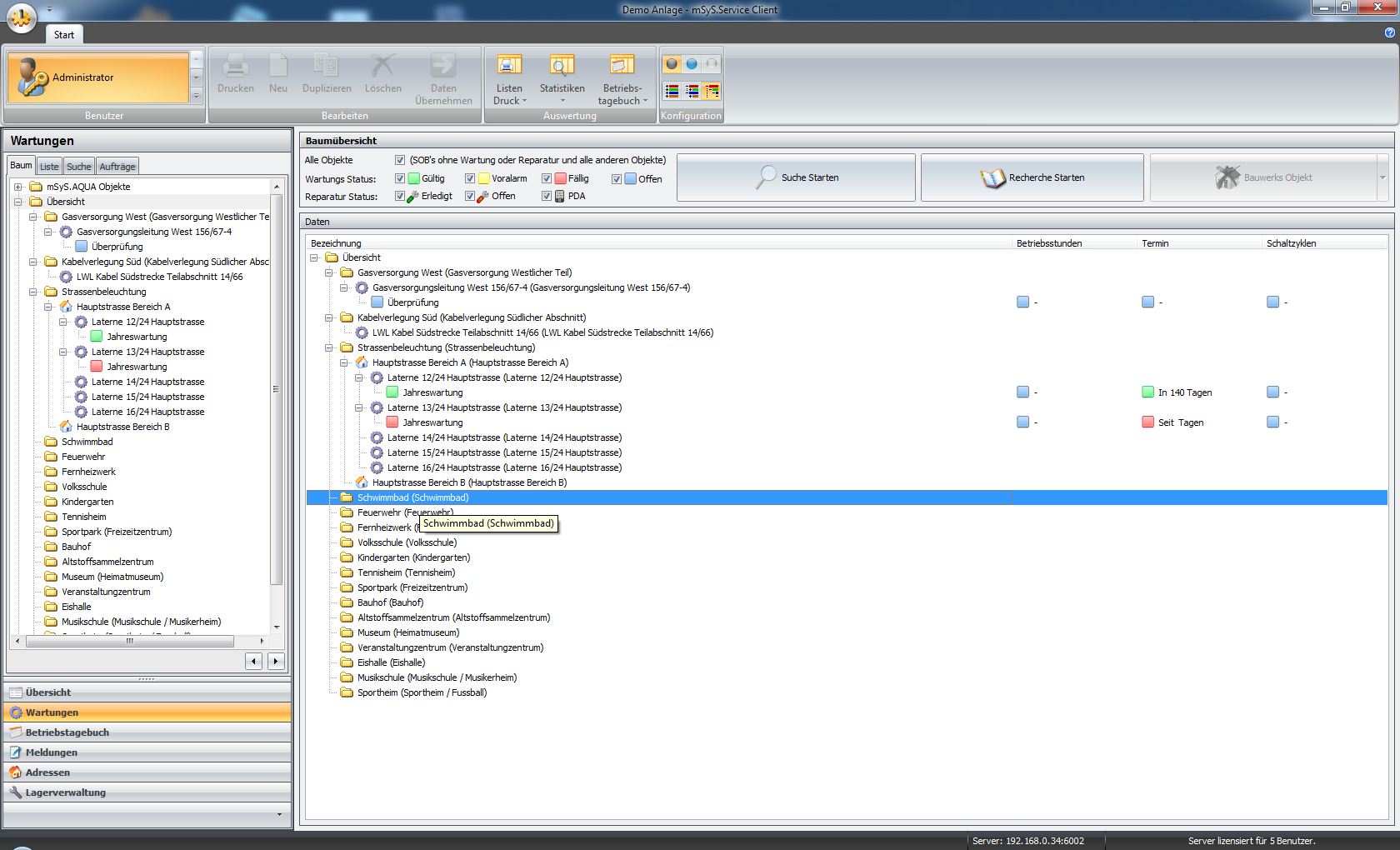The image size is (1400, 850).
Task: Switch to the Aufträge tab
Action: click(x=117, y=167)
